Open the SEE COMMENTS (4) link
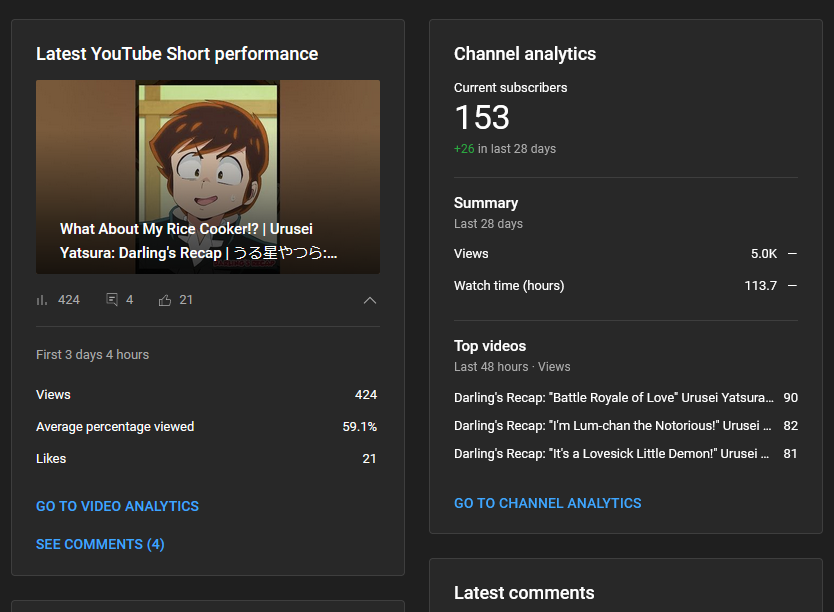834x612 pixels. [100, 544]
